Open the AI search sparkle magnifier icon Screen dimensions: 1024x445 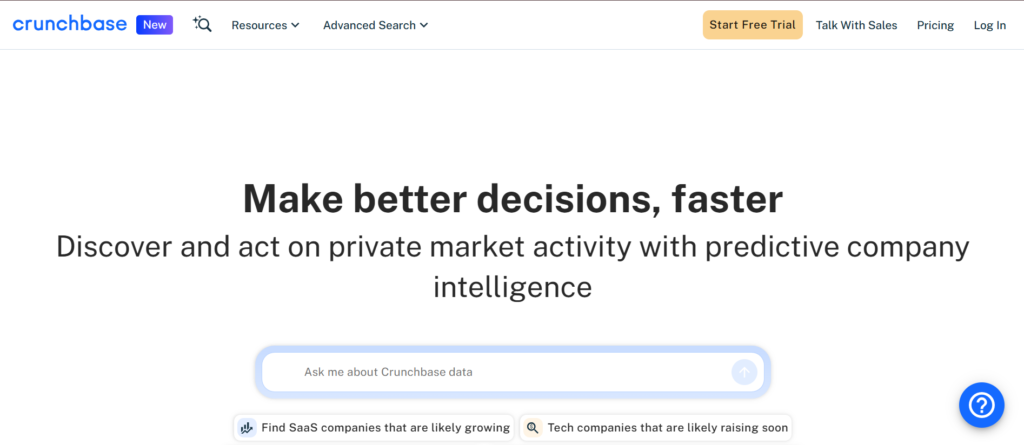point(202,24)
